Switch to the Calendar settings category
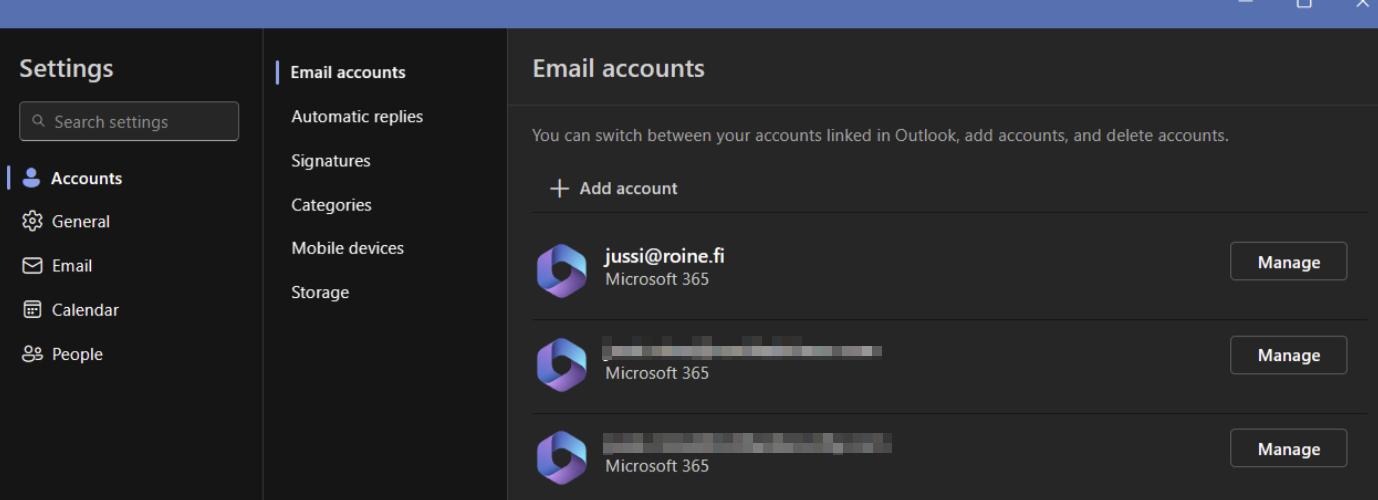Viewport: 1378px width, 500px height. pyautogui.click(x=70, y=309)
